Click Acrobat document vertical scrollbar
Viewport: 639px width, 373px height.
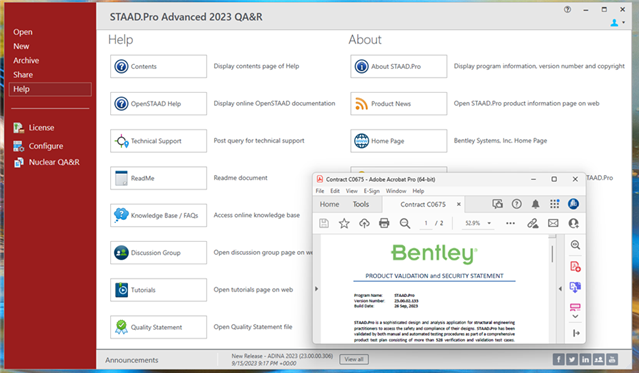click(552, 254)
